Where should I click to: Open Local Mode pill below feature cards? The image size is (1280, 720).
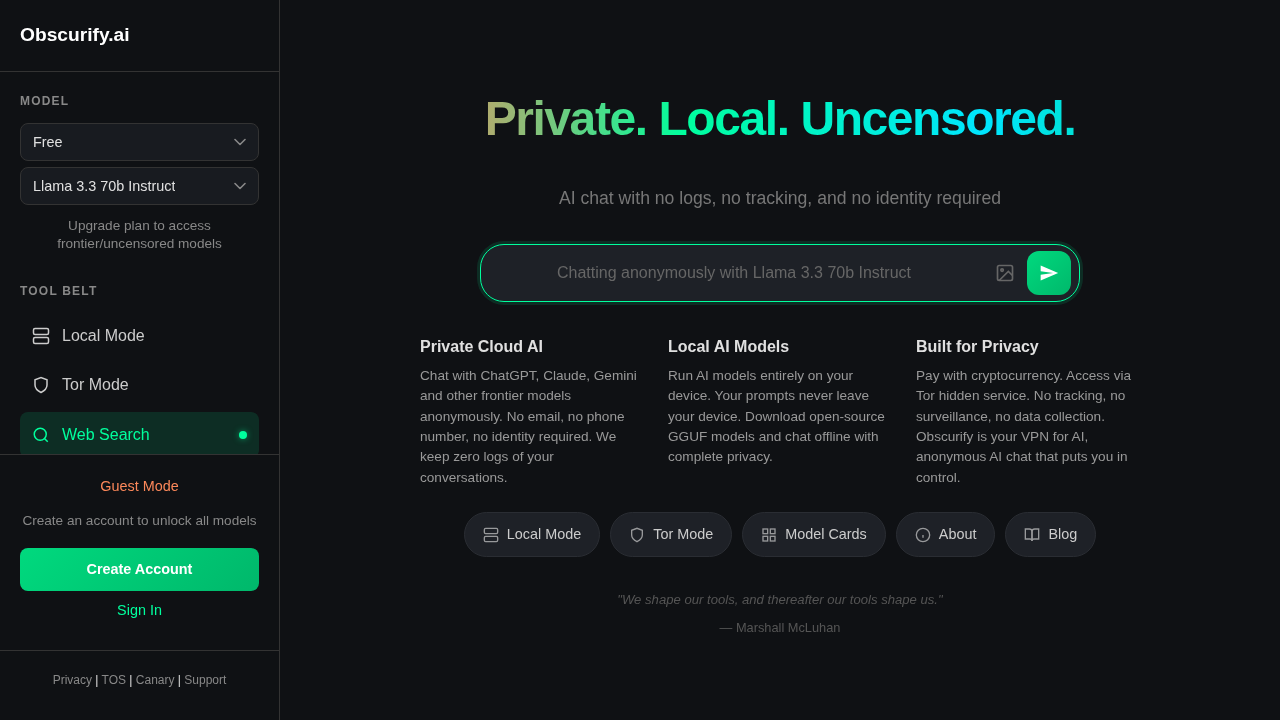(x=532, y=535)
